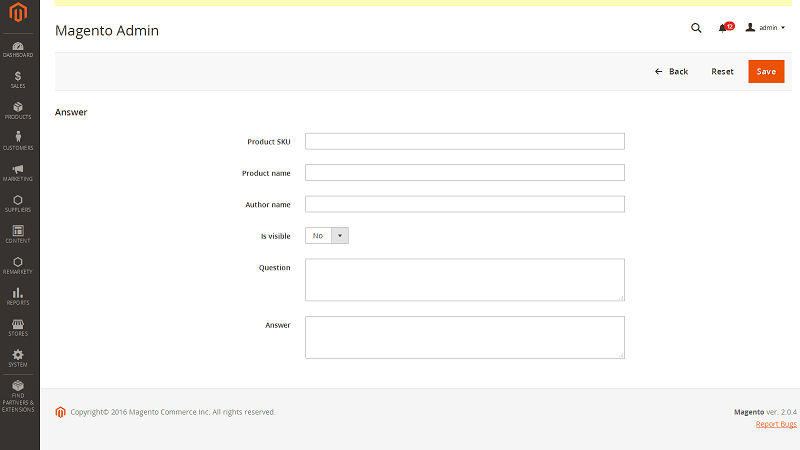Open the Stores menu item
Image resolution: width=800 pixels, height=450 pixels.
pyautogui.click(x=19, y=326)
